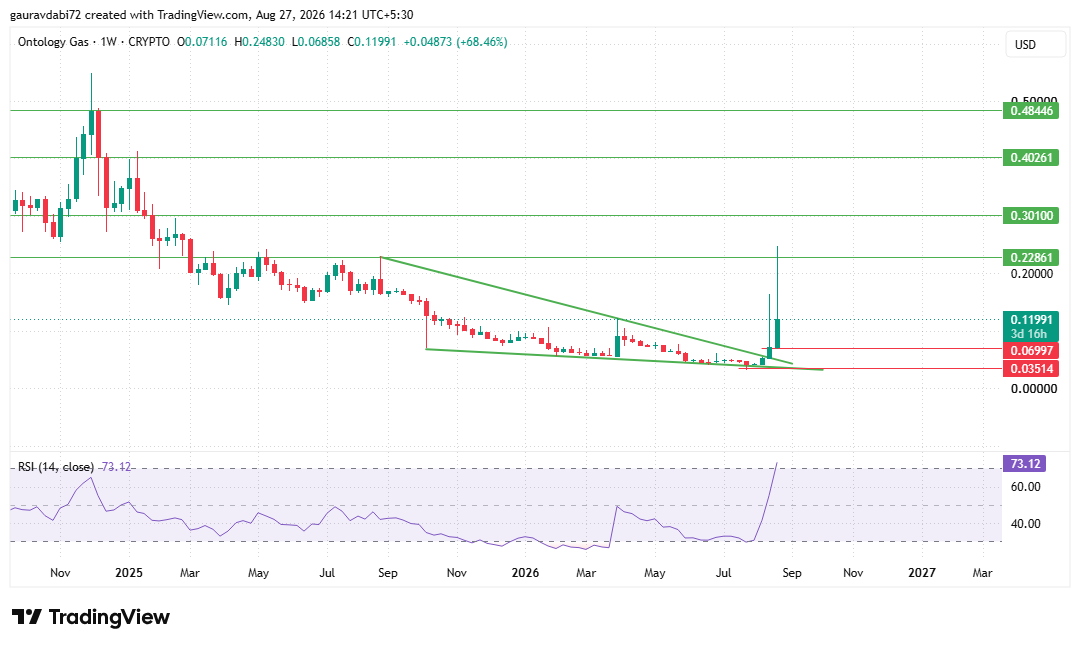The image size is (1080, 647).
Task: Click the 0.00000 price scale label
Action: click(1034, 389)
